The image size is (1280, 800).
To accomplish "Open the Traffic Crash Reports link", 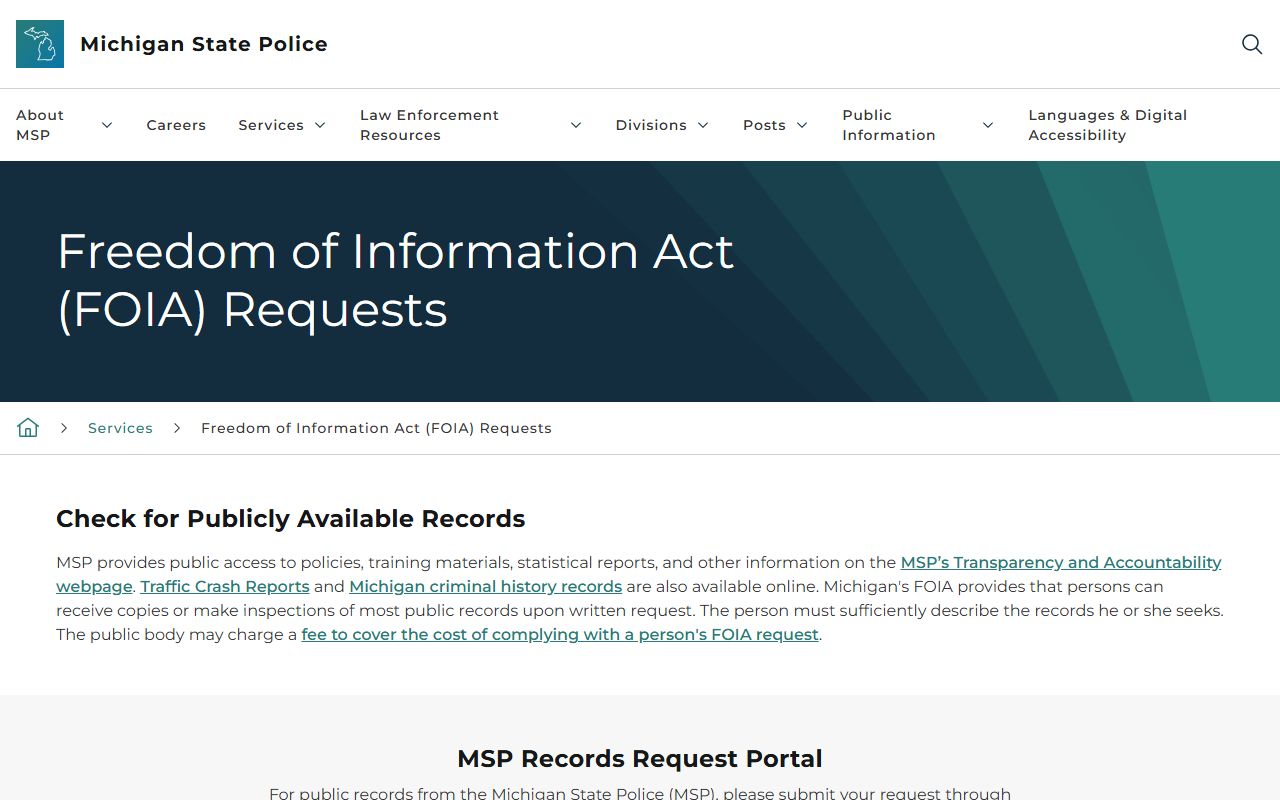I will [x=225, y=586].
